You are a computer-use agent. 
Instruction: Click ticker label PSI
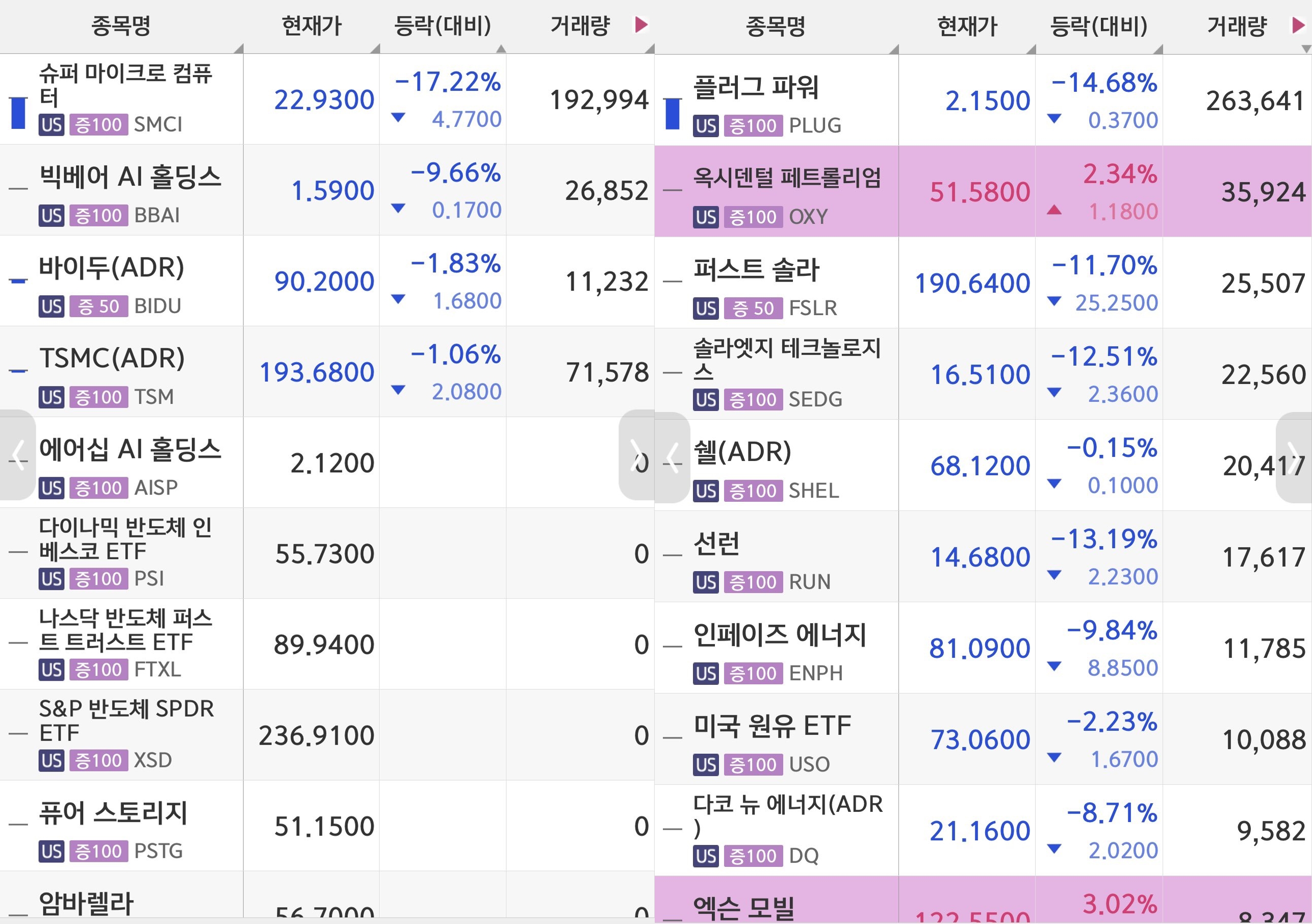coord(148,578)
